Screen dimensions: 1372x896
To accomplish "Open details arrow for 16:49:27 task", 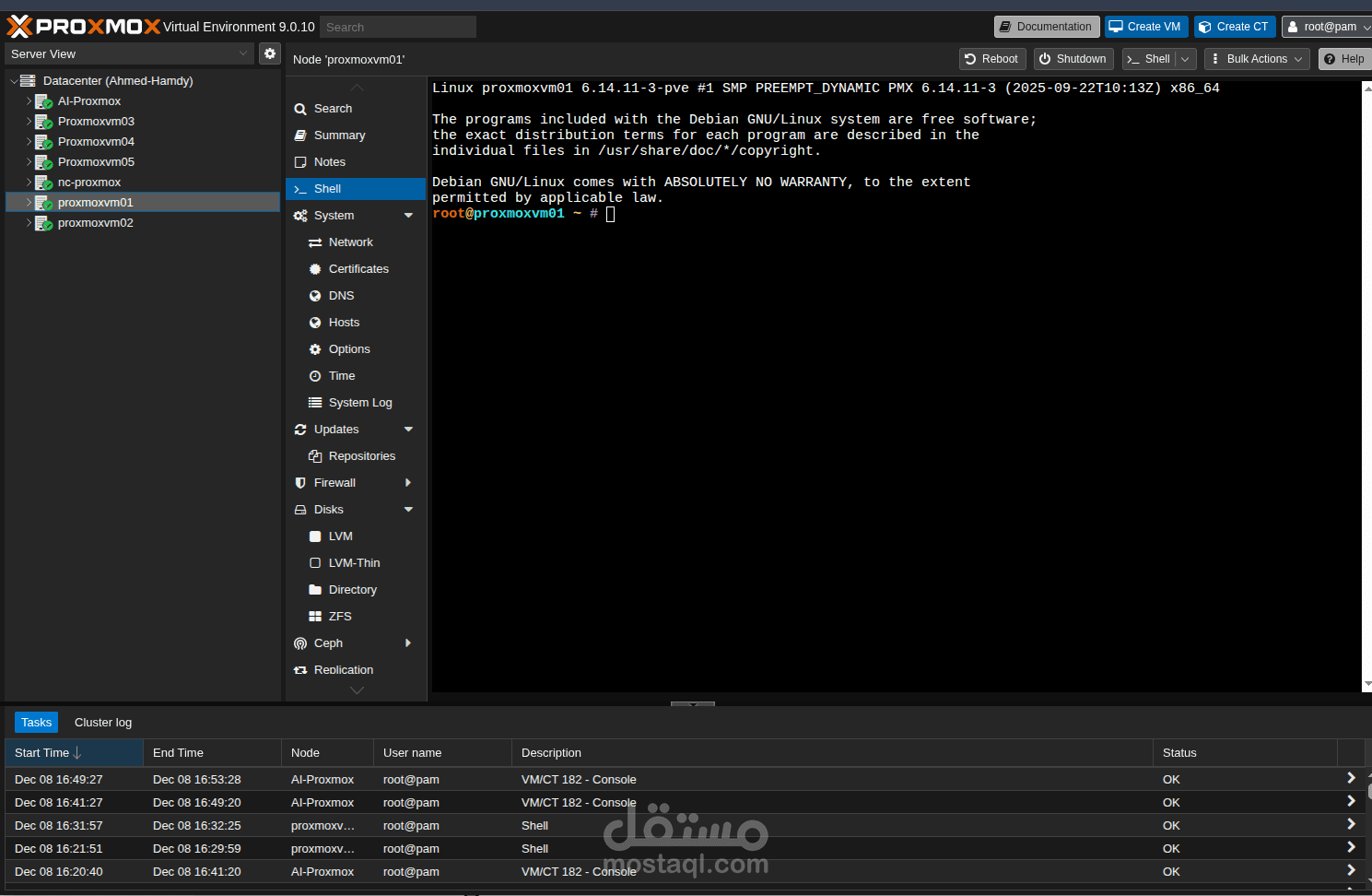I will [x=1351, y=779].
